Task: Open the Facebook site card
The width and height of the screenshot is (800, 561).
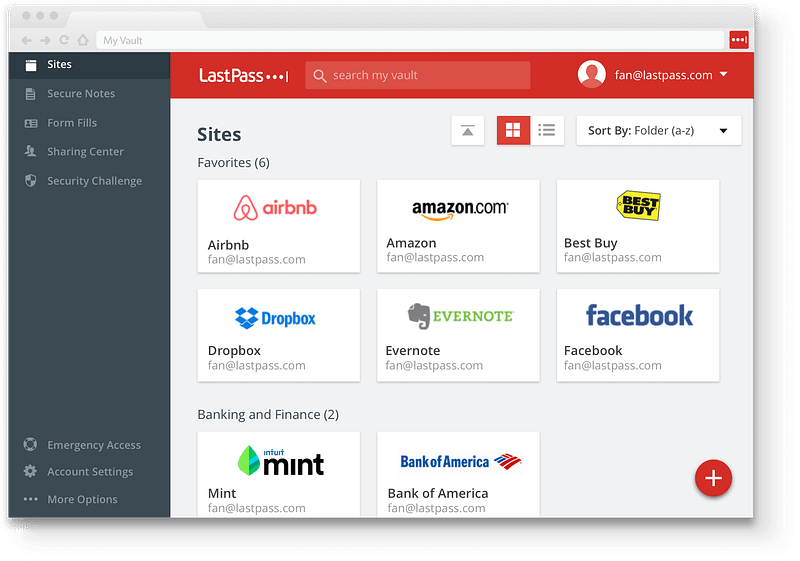Action: pyautogui.click(x=638, y=335)
